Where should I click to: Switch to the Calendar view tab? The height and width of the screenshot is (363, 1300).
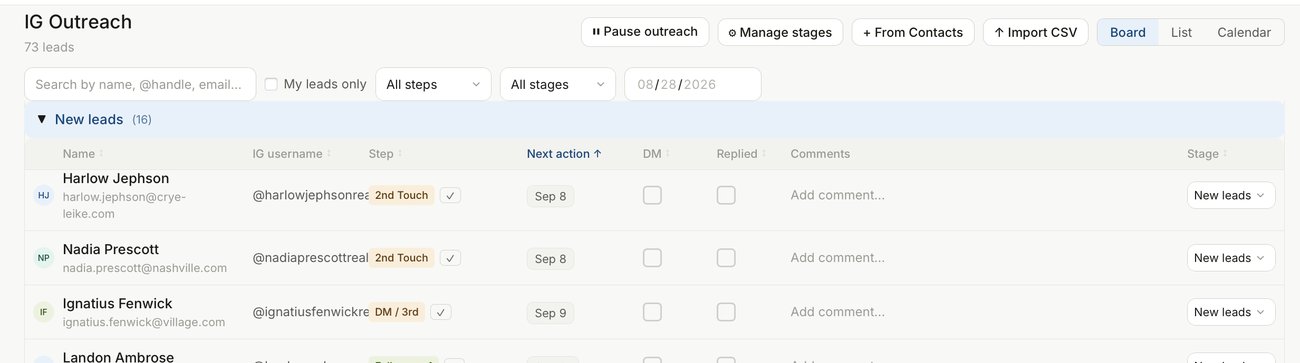pos(1244,32)
